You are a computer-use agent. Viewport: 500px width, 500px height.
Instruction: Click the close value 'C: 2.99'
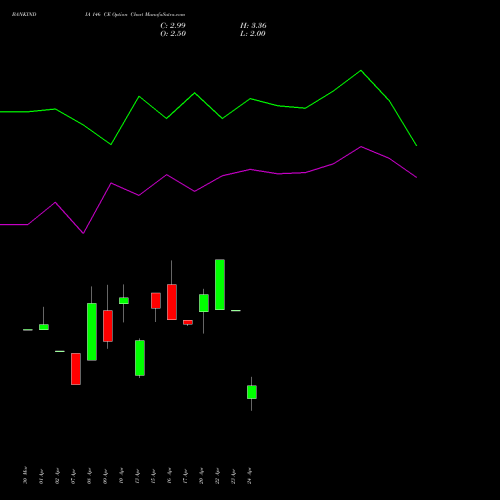pyautogui.click(x=173, y=26)
